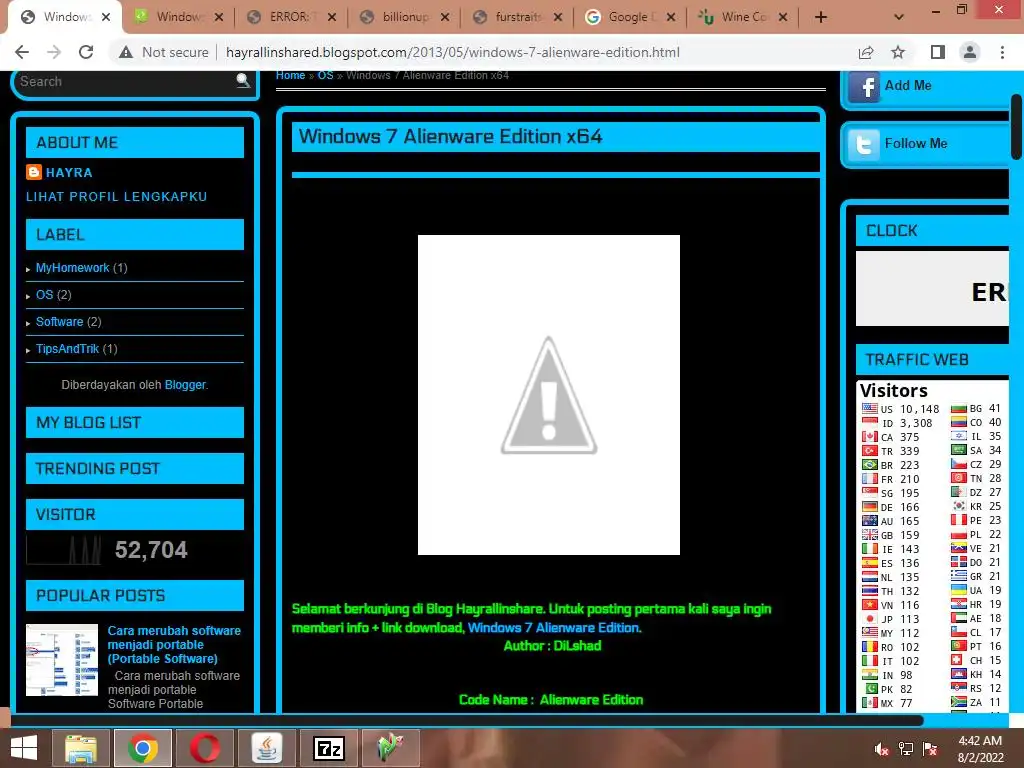Open LIHAT PROFIL LENGKAPKU link

[116, 197]
